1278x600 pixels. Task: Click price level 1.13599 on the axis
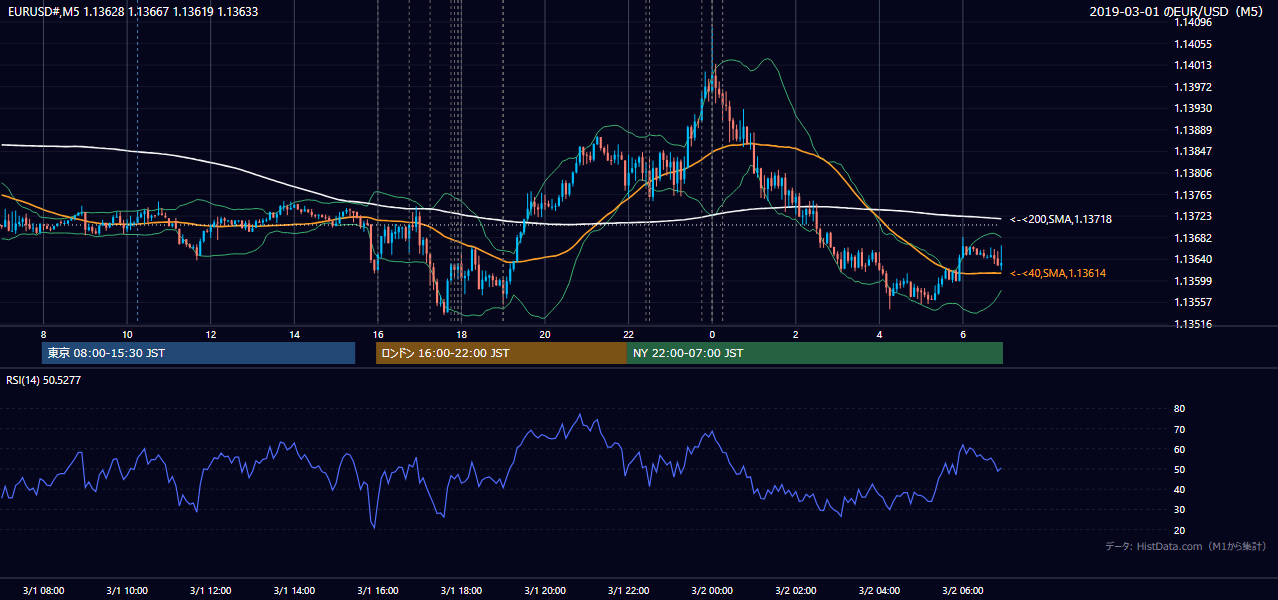1193,281
